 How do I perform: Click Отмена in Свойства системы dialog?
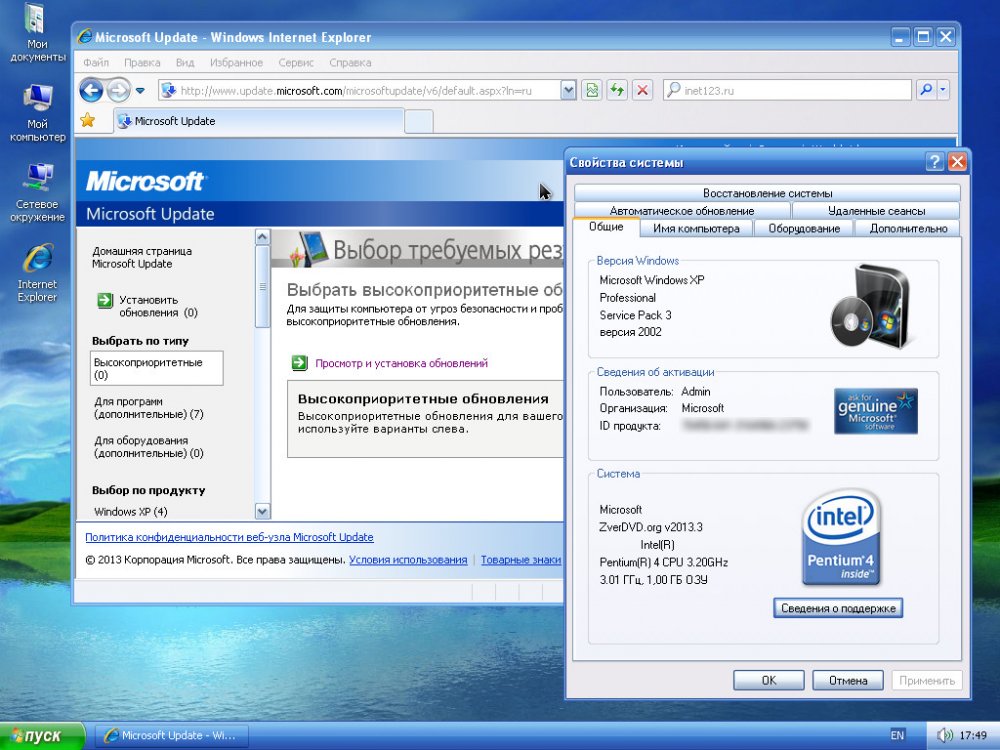848,680
